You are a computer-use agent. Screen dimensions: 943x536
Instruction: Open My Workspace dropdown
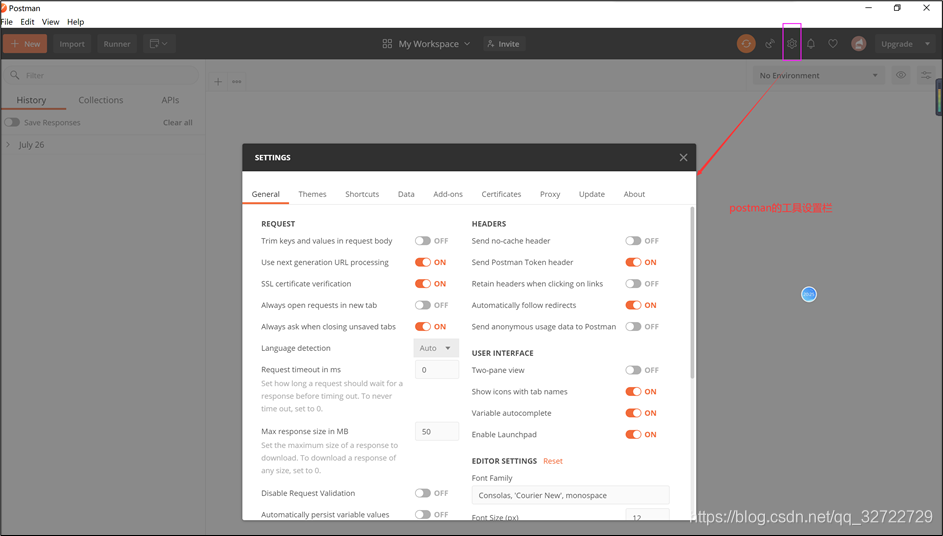[434, 44]
